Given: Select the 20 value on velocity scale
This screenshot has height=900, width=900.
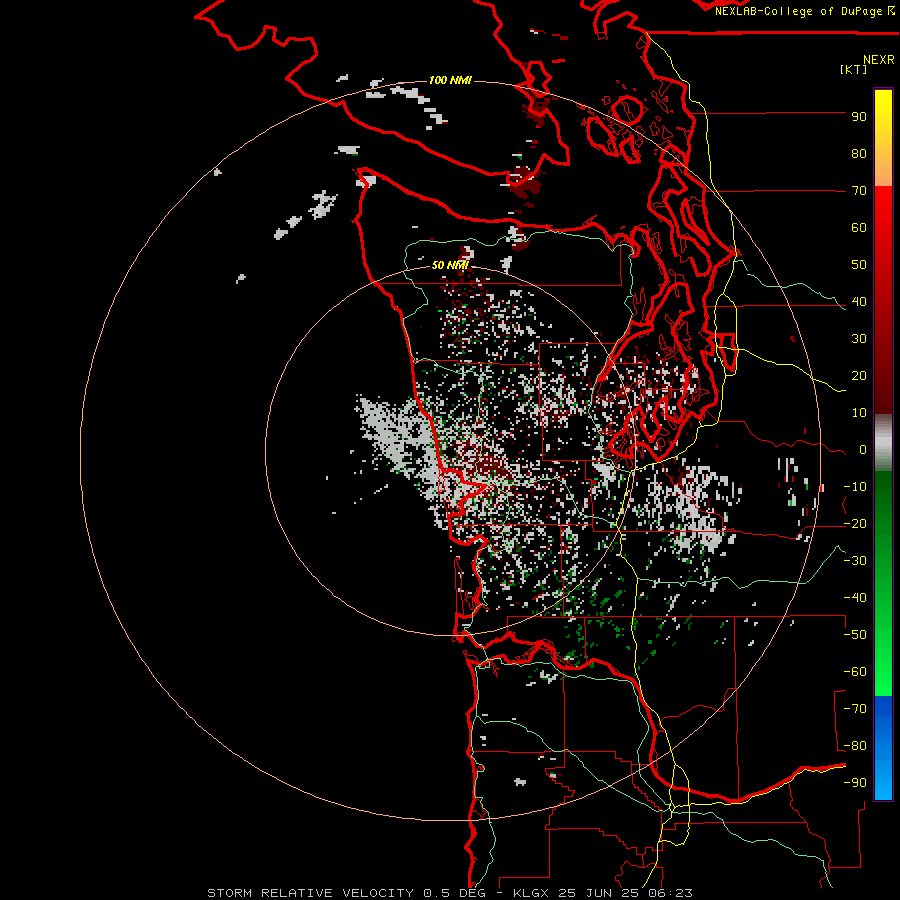Looking at the screenshot, I should (859, 376).
